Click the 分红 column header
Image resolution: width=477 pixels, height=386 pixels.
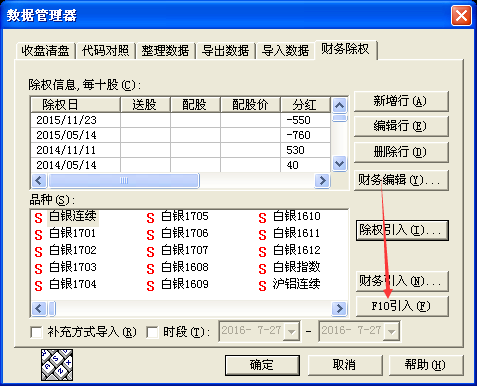[306, 105]
